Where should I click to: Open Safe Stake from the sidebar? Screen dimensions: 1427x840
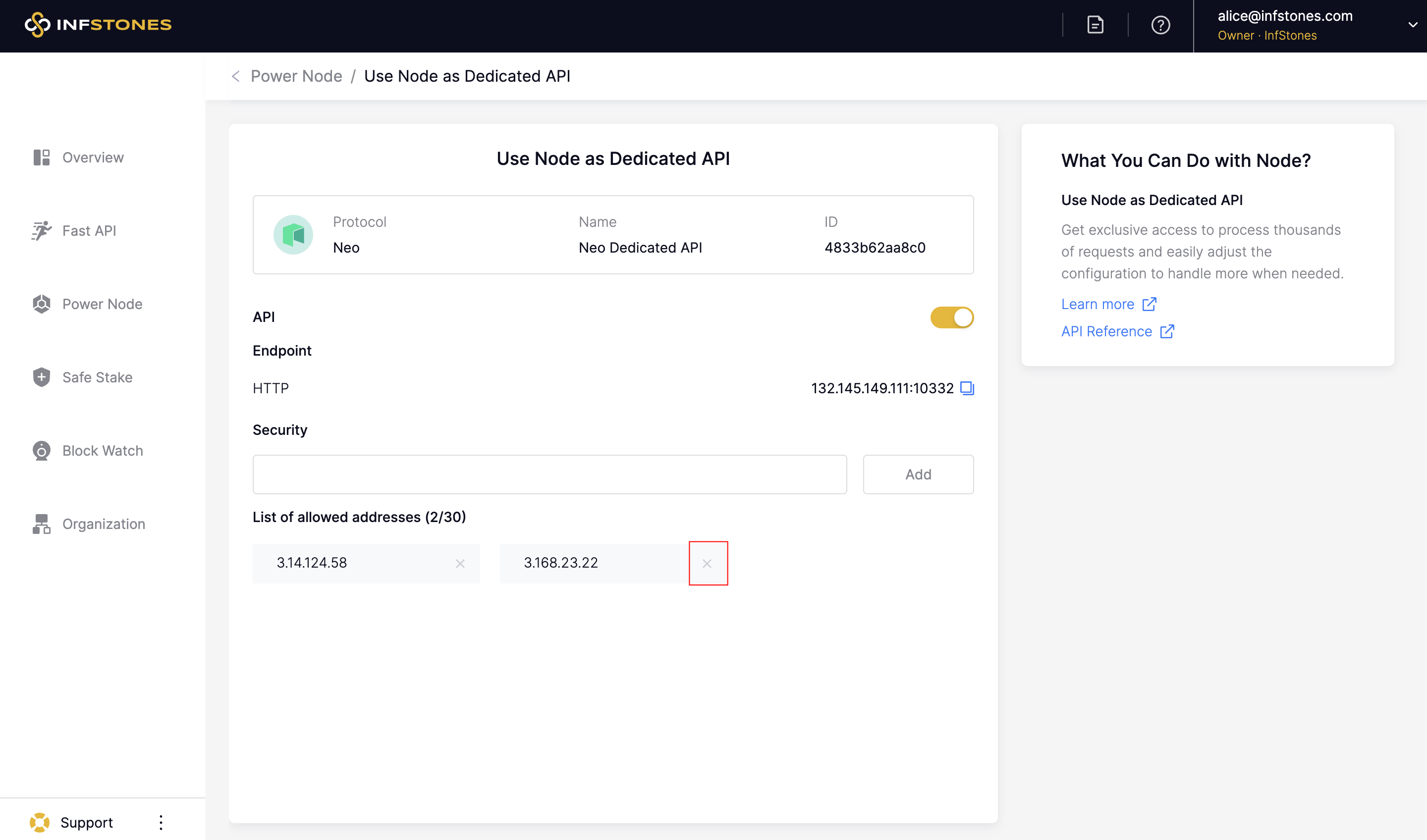[x=97, y=377]
